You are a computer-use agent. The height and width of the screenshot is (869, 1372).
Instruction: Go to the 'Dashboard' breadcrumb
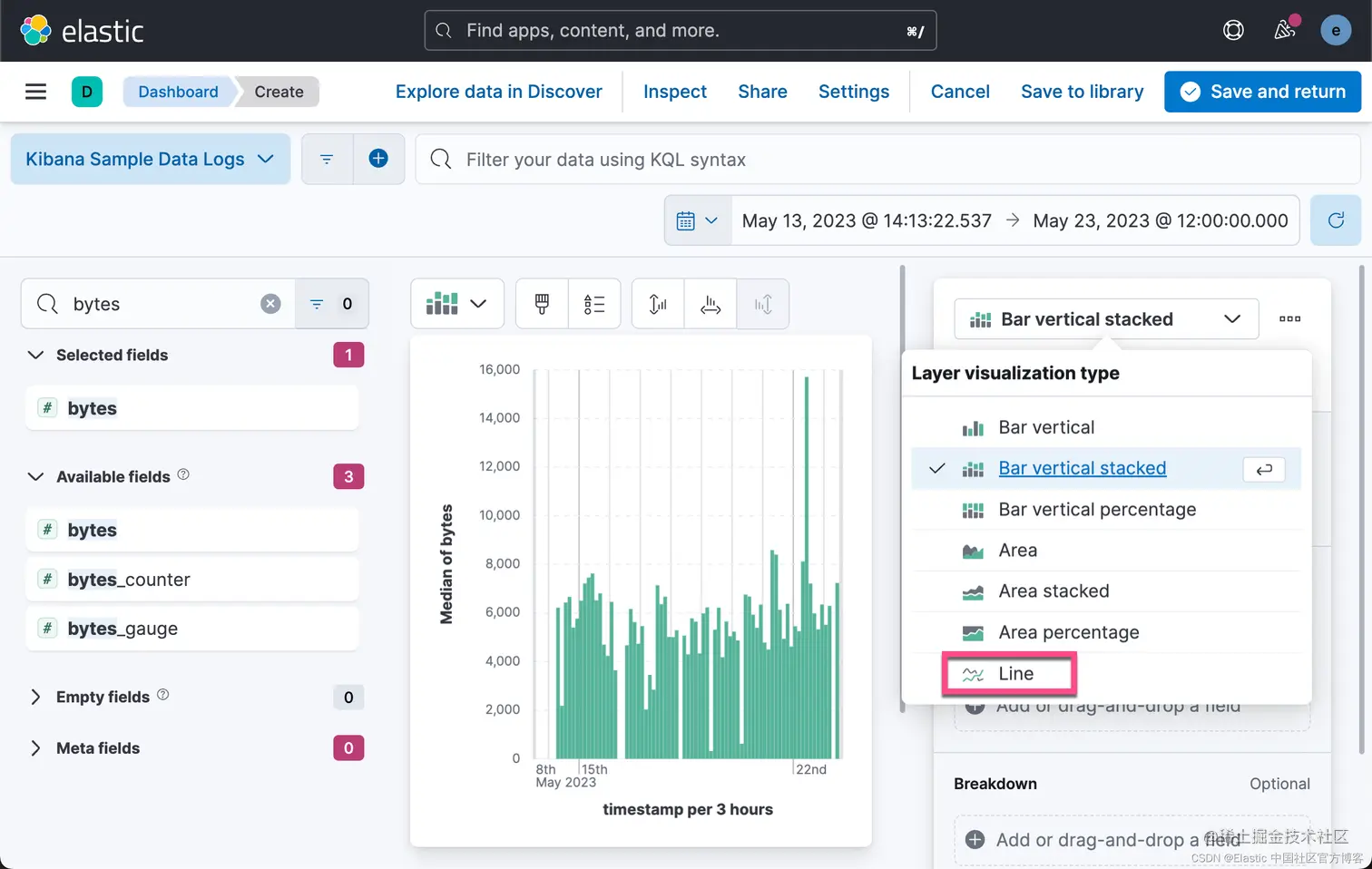click(x=179, y=92)
